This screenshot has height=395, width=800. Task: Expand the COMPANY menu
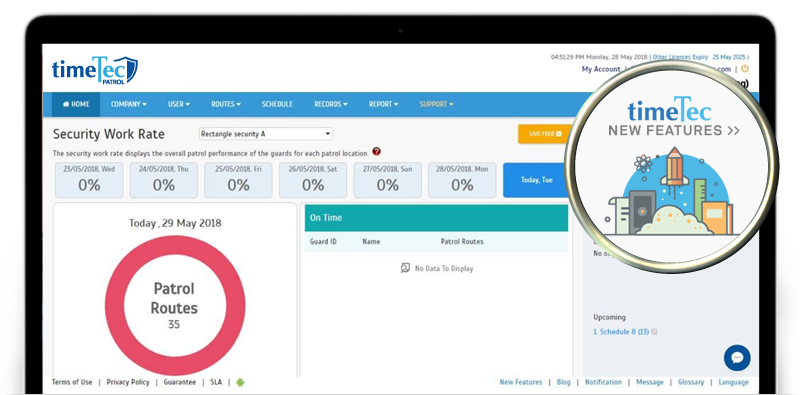[129, 104]
